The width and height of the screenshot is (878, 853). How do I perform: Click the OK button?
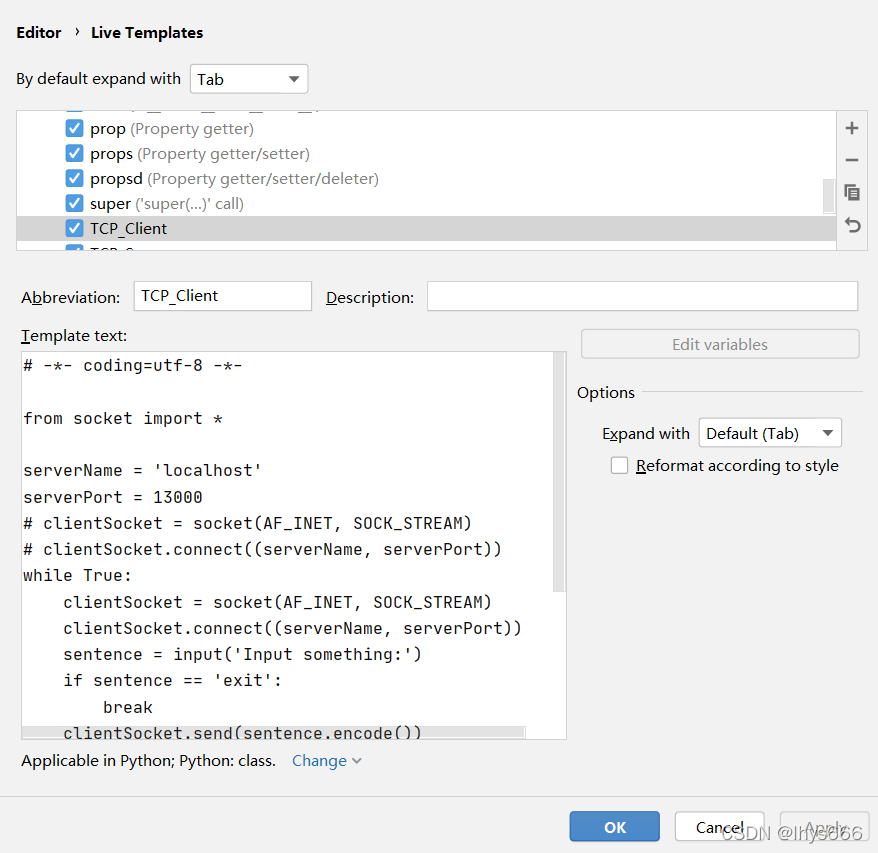click(x=614, y=827)
